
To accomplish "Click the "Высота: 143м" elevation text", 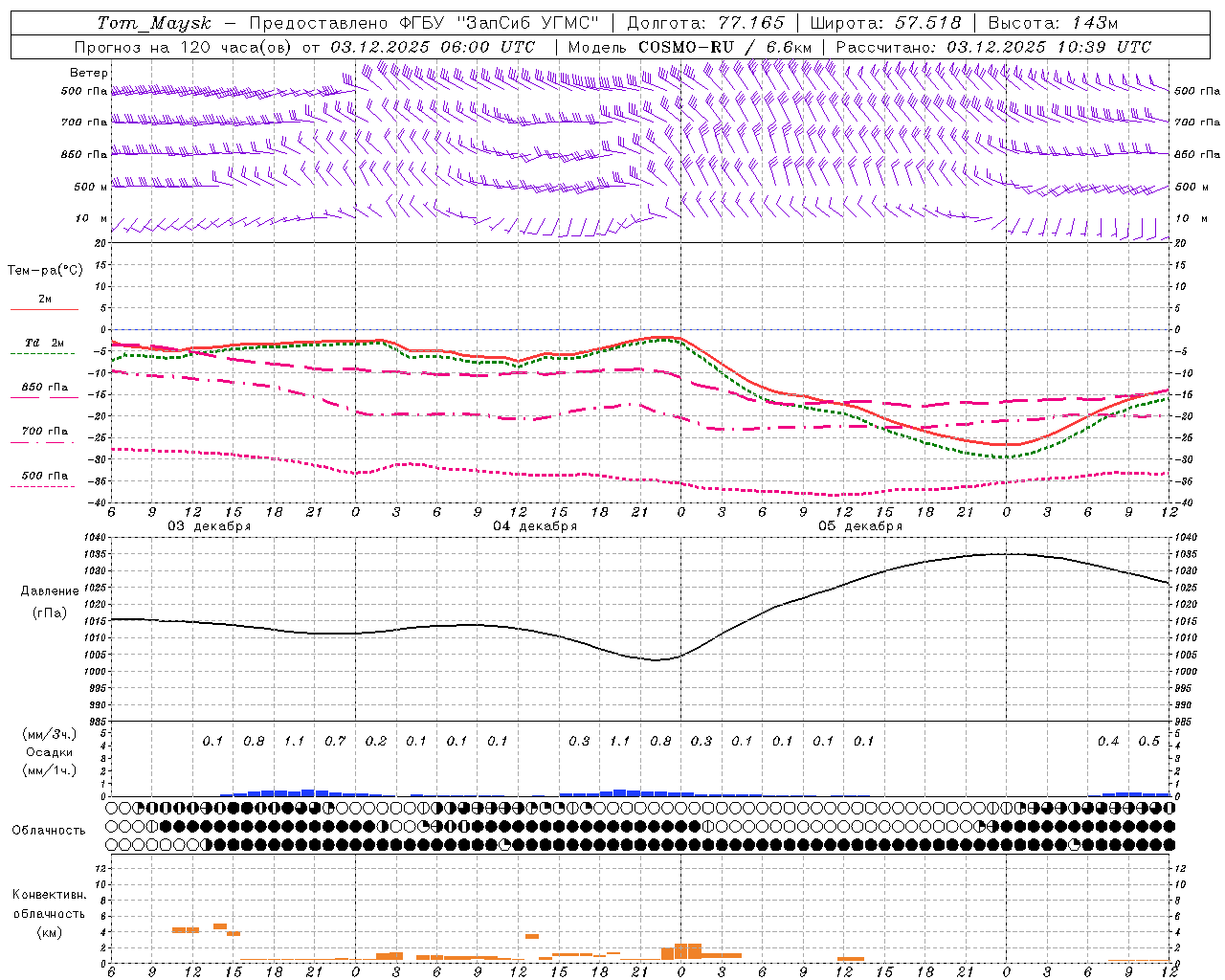I will click(x=1053, y=23).
